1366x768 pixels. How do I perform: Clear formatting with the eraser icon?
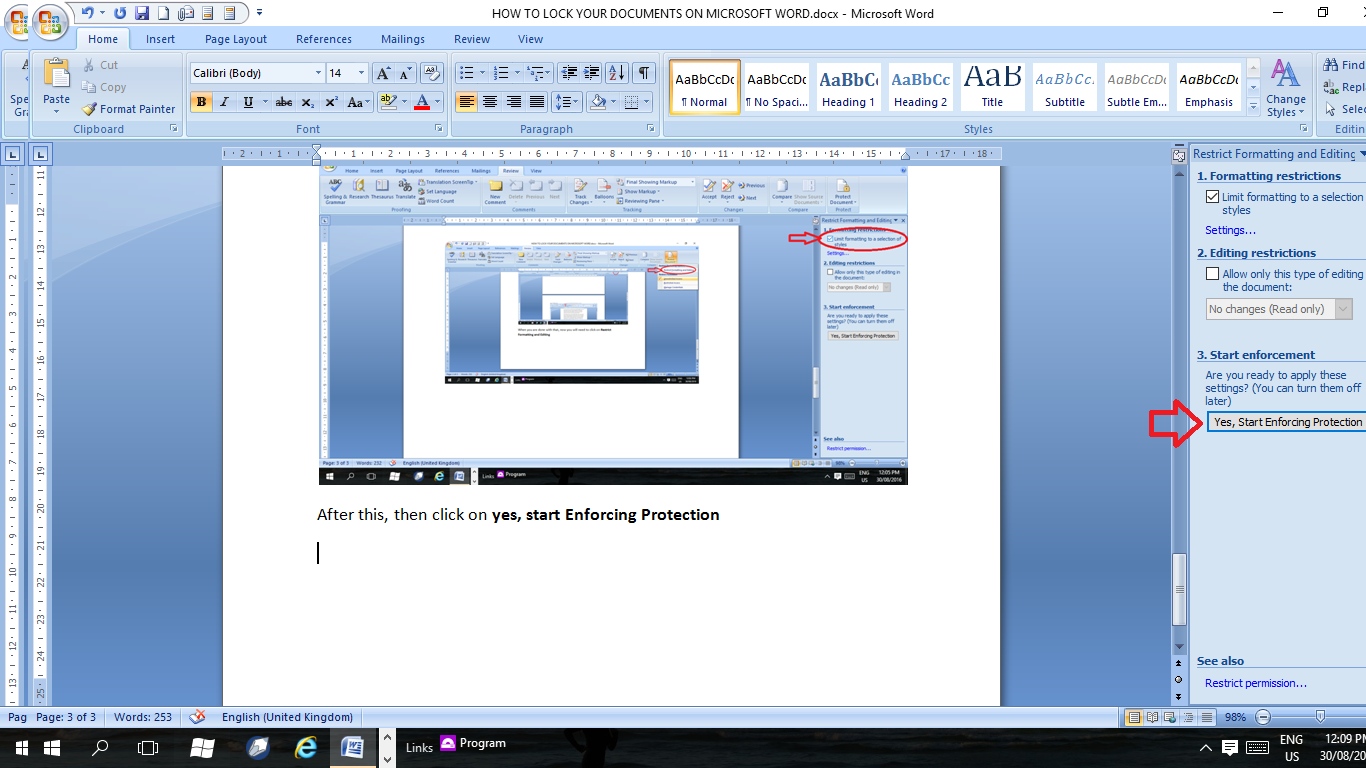pyautogui.click(x=432, y=73)
